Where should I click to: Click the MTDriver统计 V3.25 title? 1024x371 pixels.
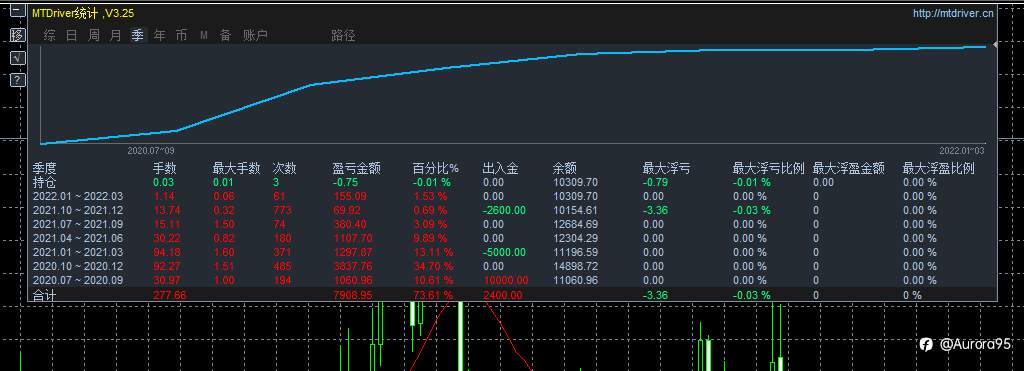pyautogui.click(x=83, y=12)
